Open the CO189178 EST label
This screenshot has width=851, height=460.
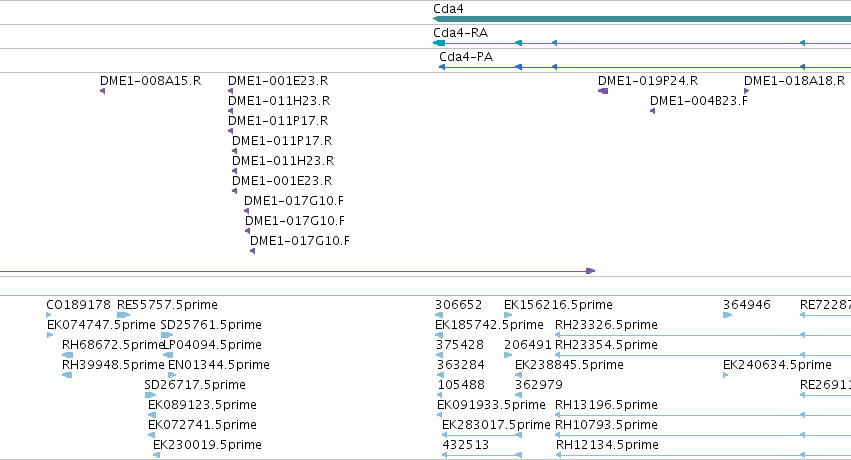pyautogui.click(x=79, y=305)
